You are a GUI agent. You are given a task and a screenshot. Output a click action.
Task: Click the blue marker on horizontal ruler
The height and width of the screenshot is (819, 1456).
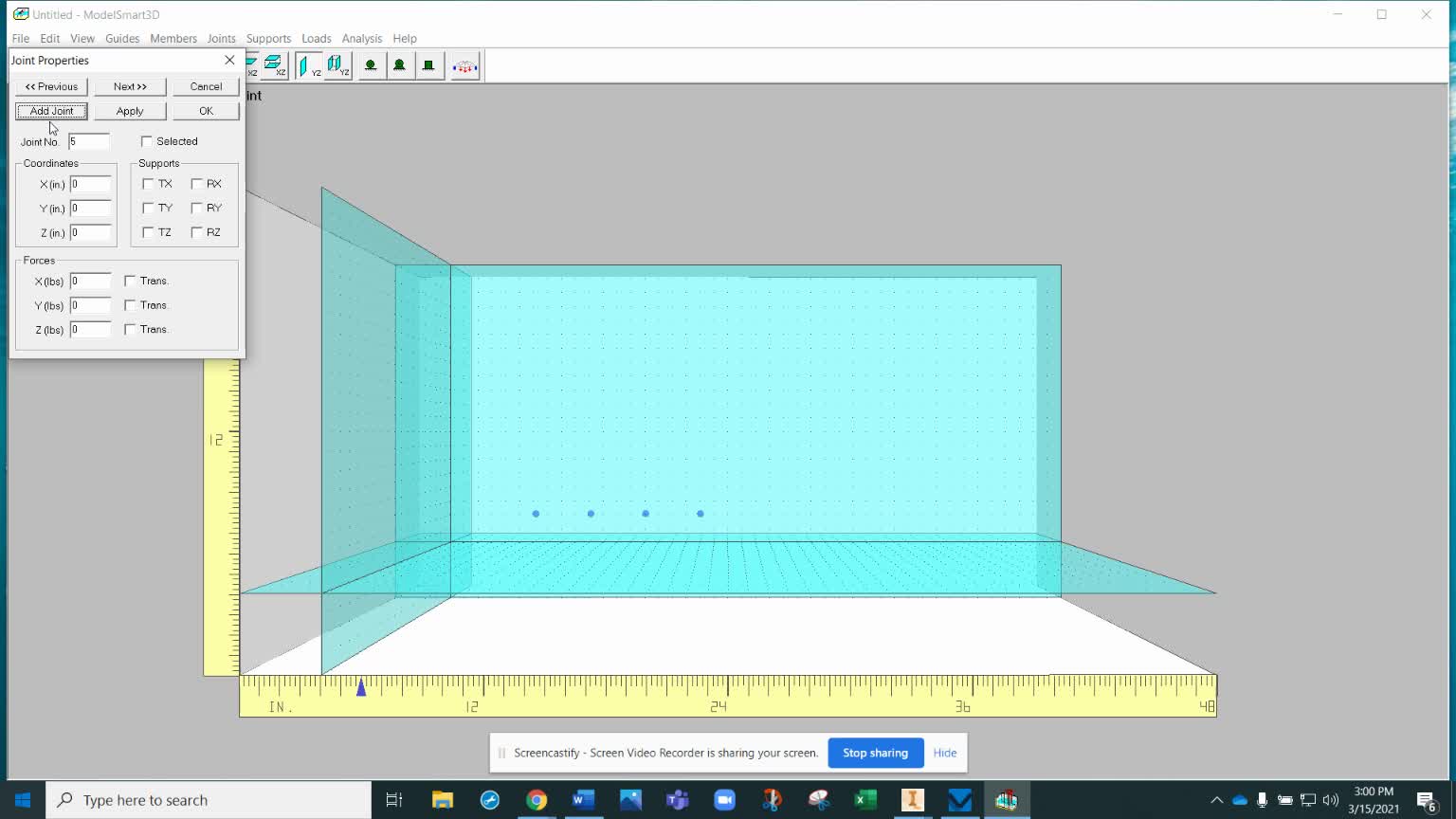point(361,687)
